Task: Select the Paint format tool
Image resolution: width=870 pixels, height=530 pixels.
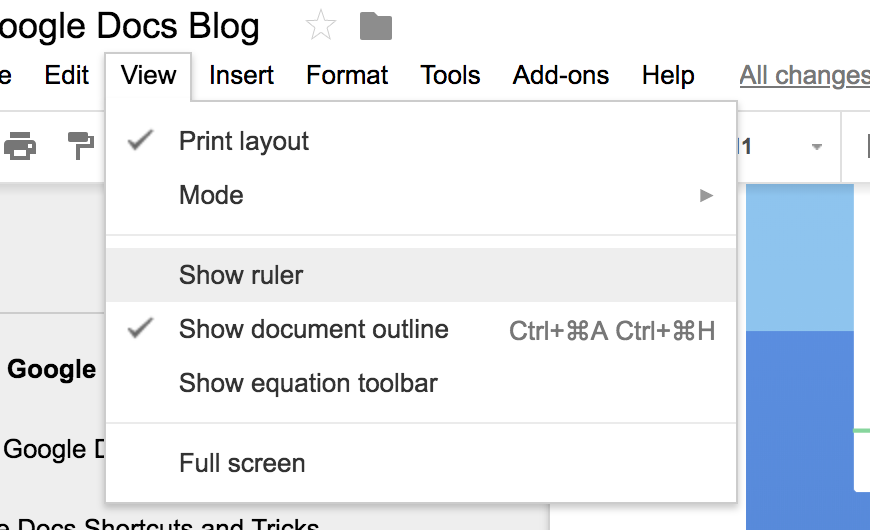Action: point(80,147)
